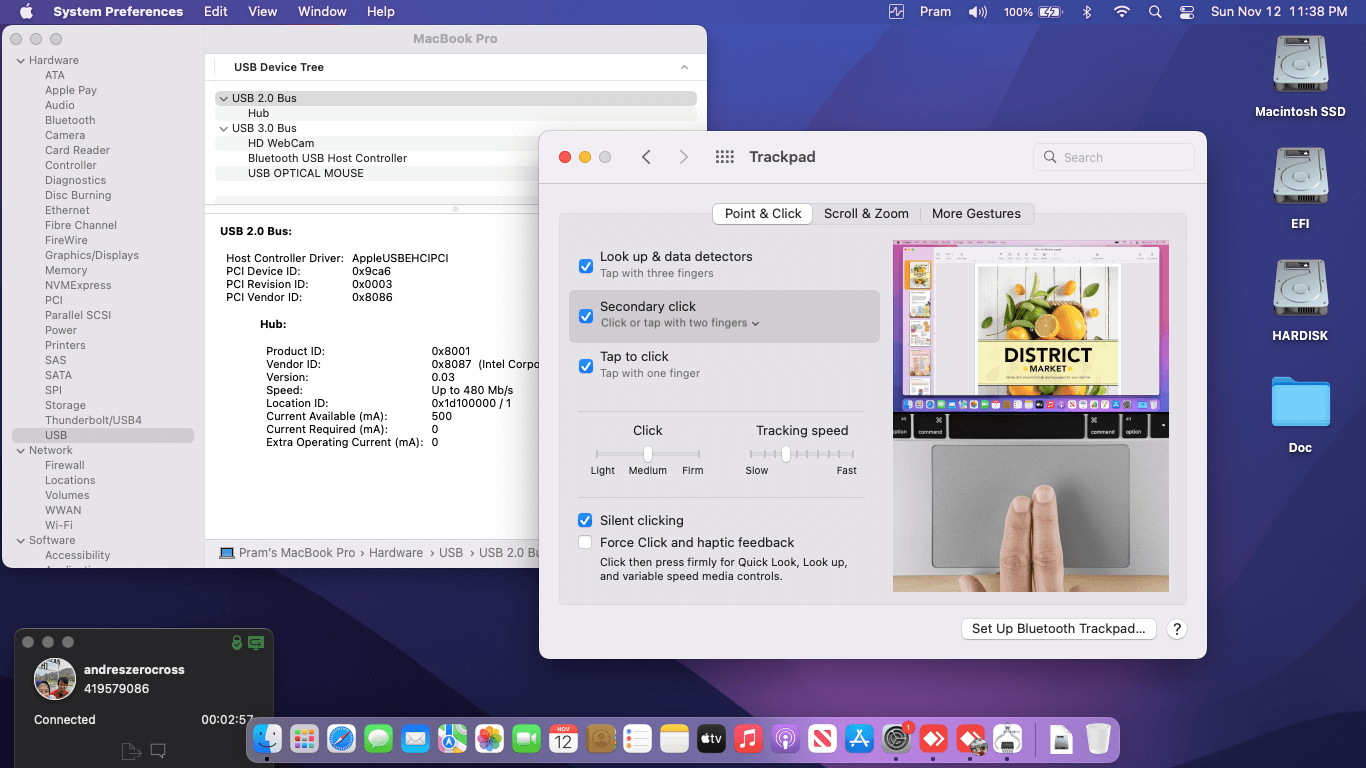Click the USB Device Tree header chevron

(x=684, y=67)
